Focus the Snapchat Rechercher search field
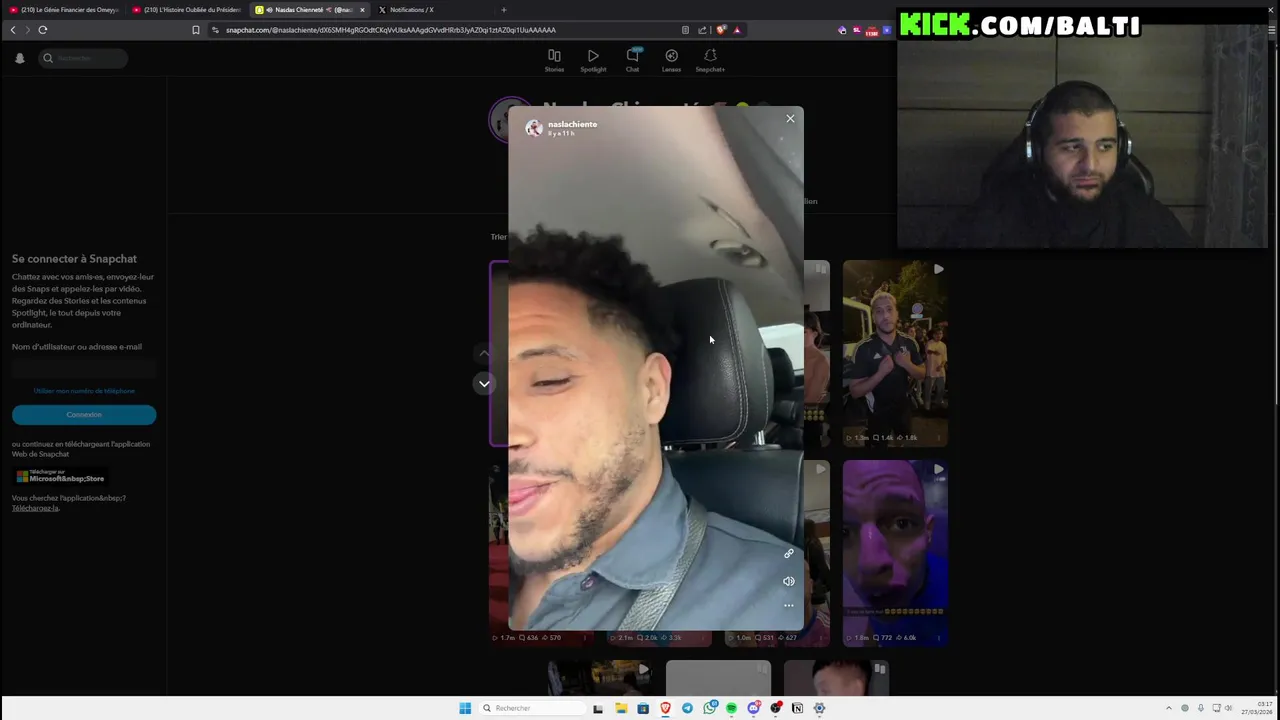 [x=84, y=58]
